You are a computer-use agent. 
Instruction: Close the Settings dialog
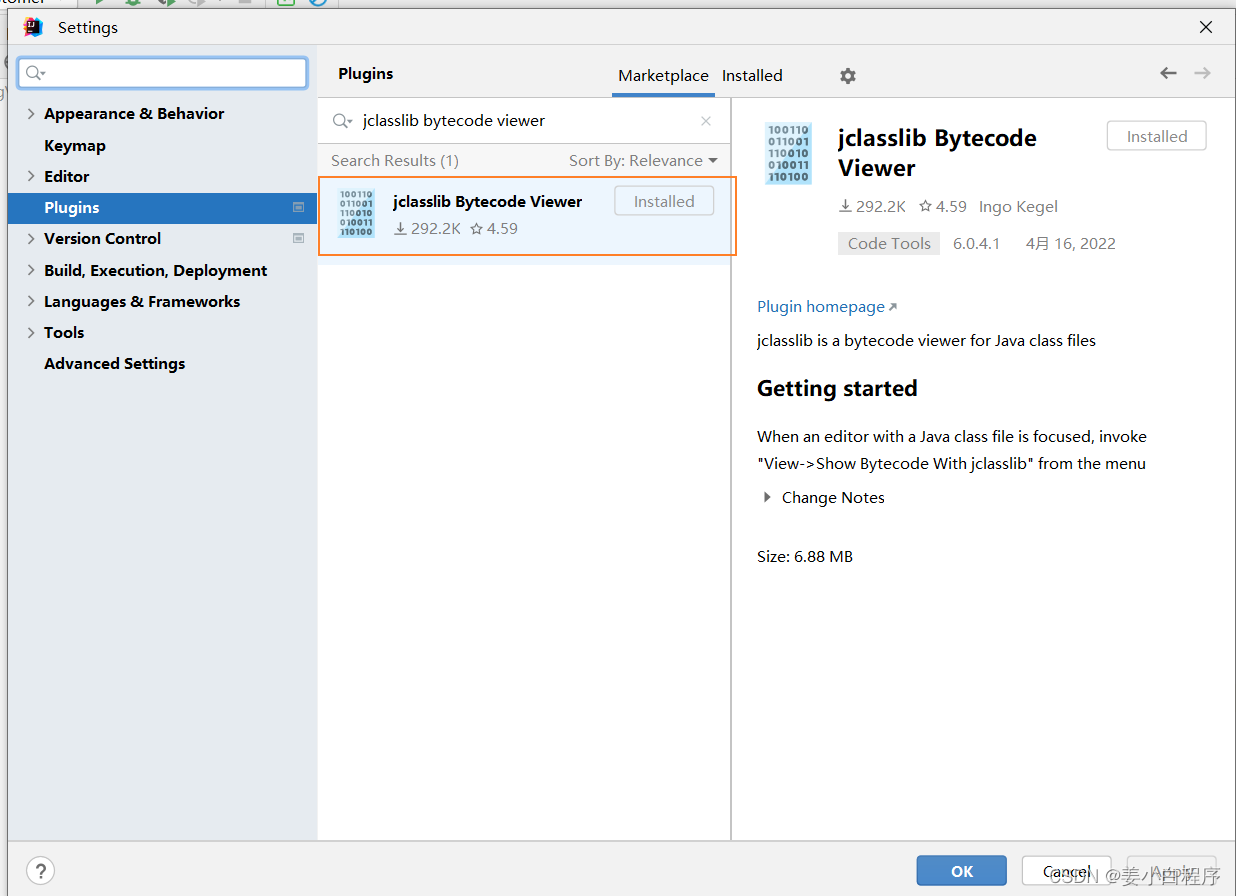1207,27
